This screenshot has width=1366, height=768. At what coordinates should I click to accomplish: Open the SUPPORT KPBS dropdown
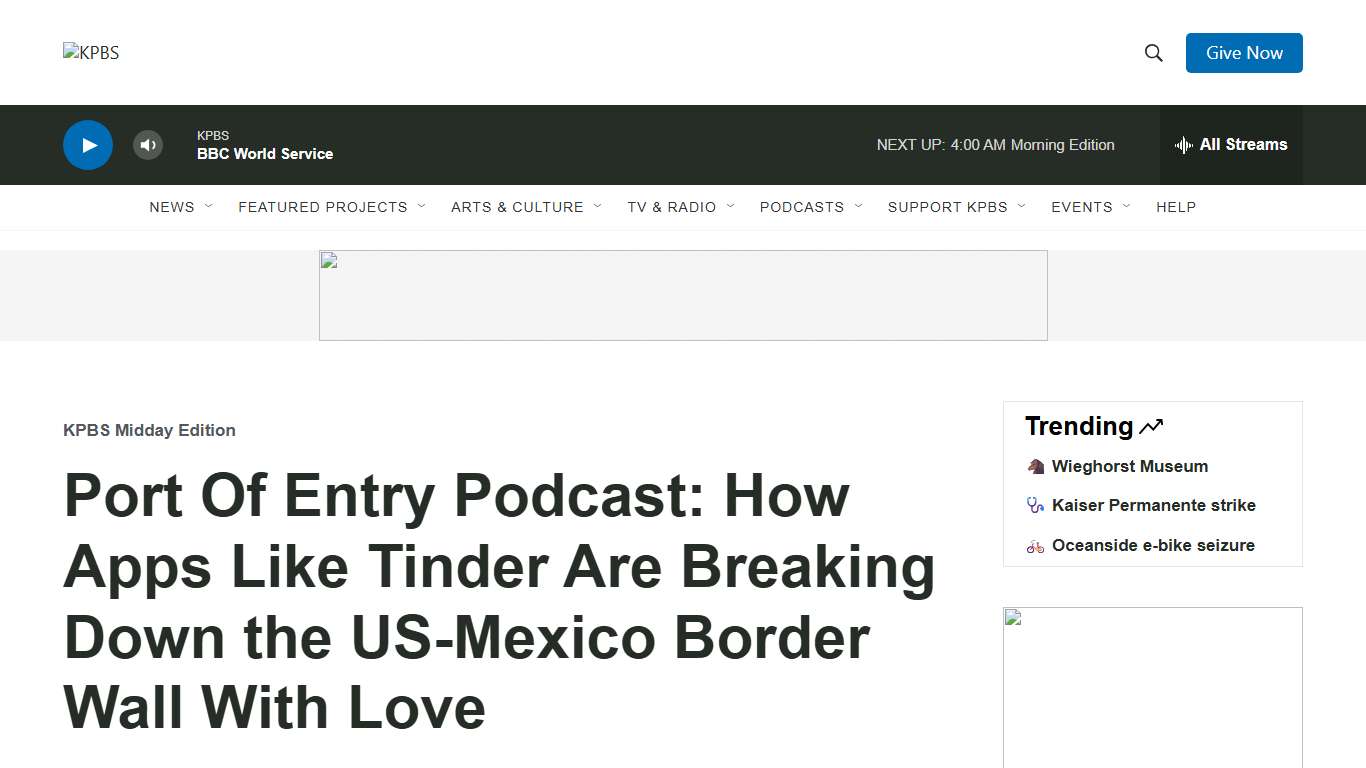(x=947, y=207)
